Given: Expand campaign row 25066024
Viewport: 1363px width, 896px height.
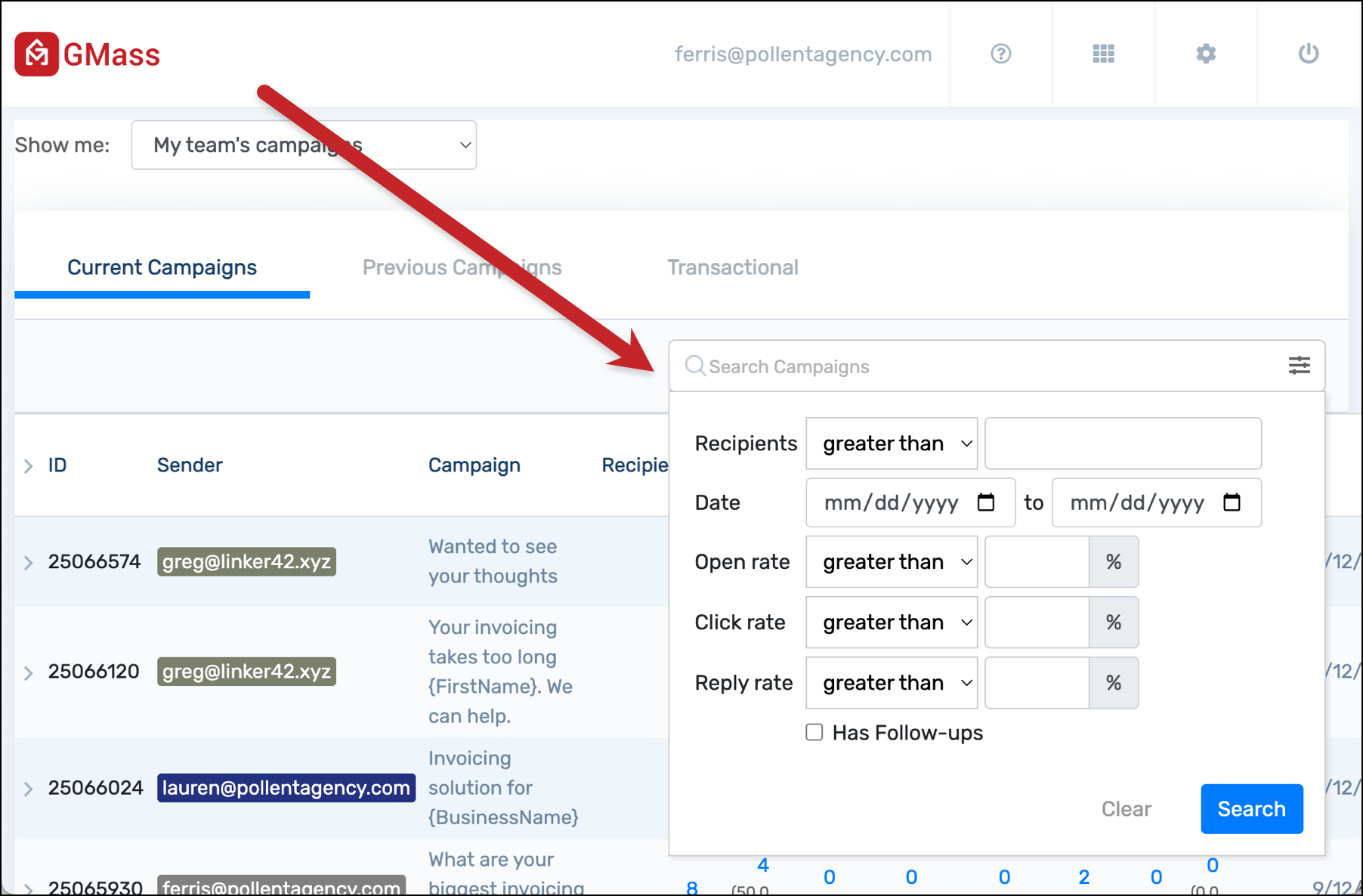Looking at the screenshot, I should tap(28, 789).
